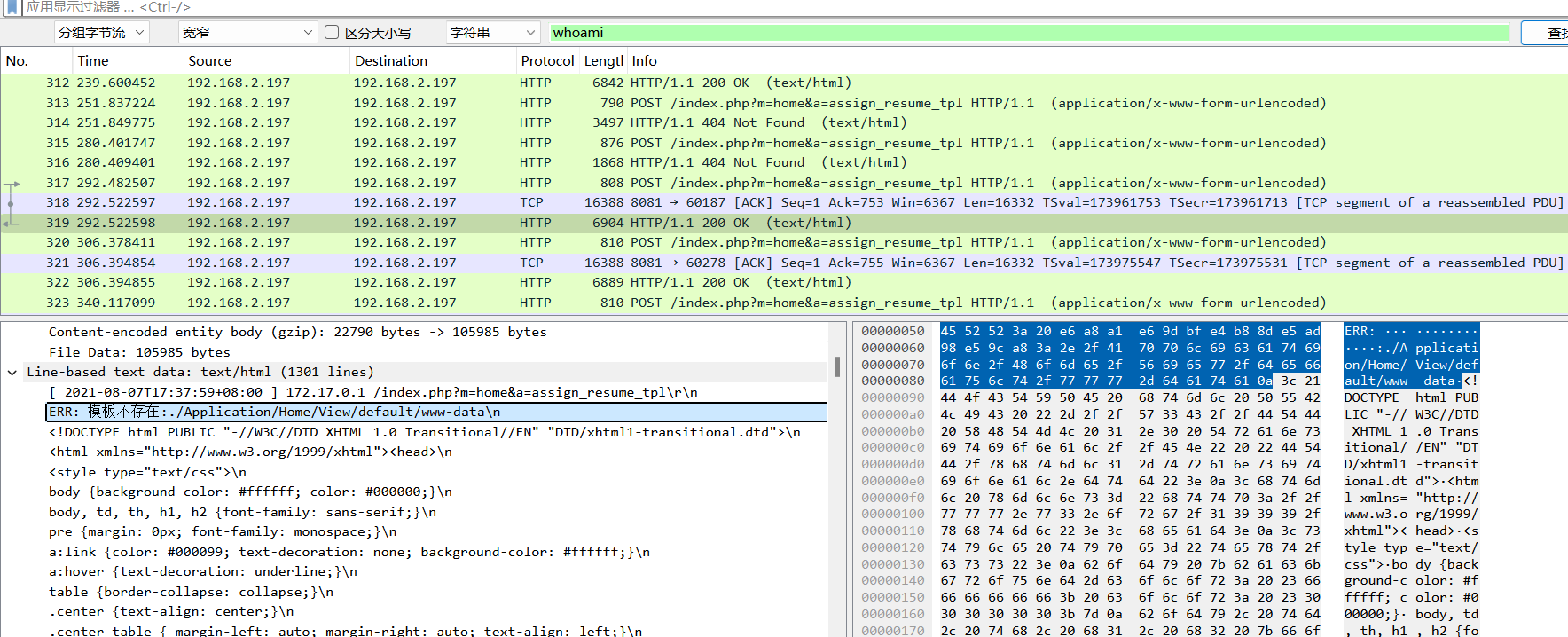This screenshot has height=637, width=1568.
Task: Click the display filter bookmark icon
Action: [12, 6]
